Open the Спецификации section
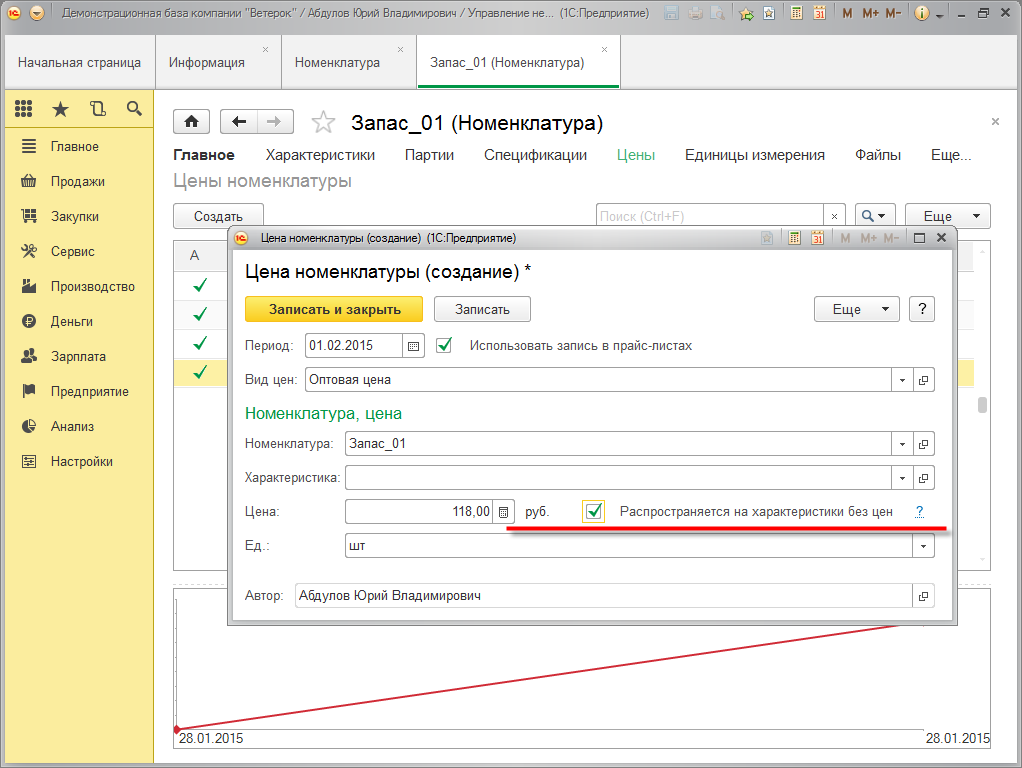The image size is (1022, 768). coord(535,155)
